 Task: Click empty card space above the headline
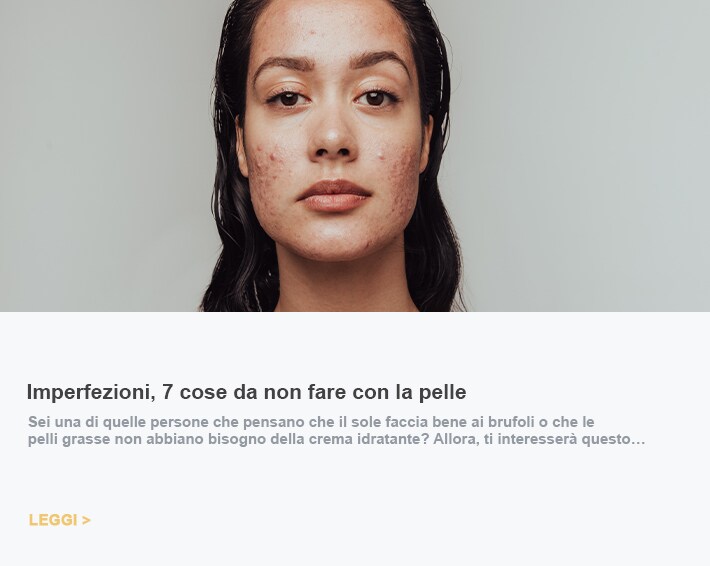[x=355, y=346]
